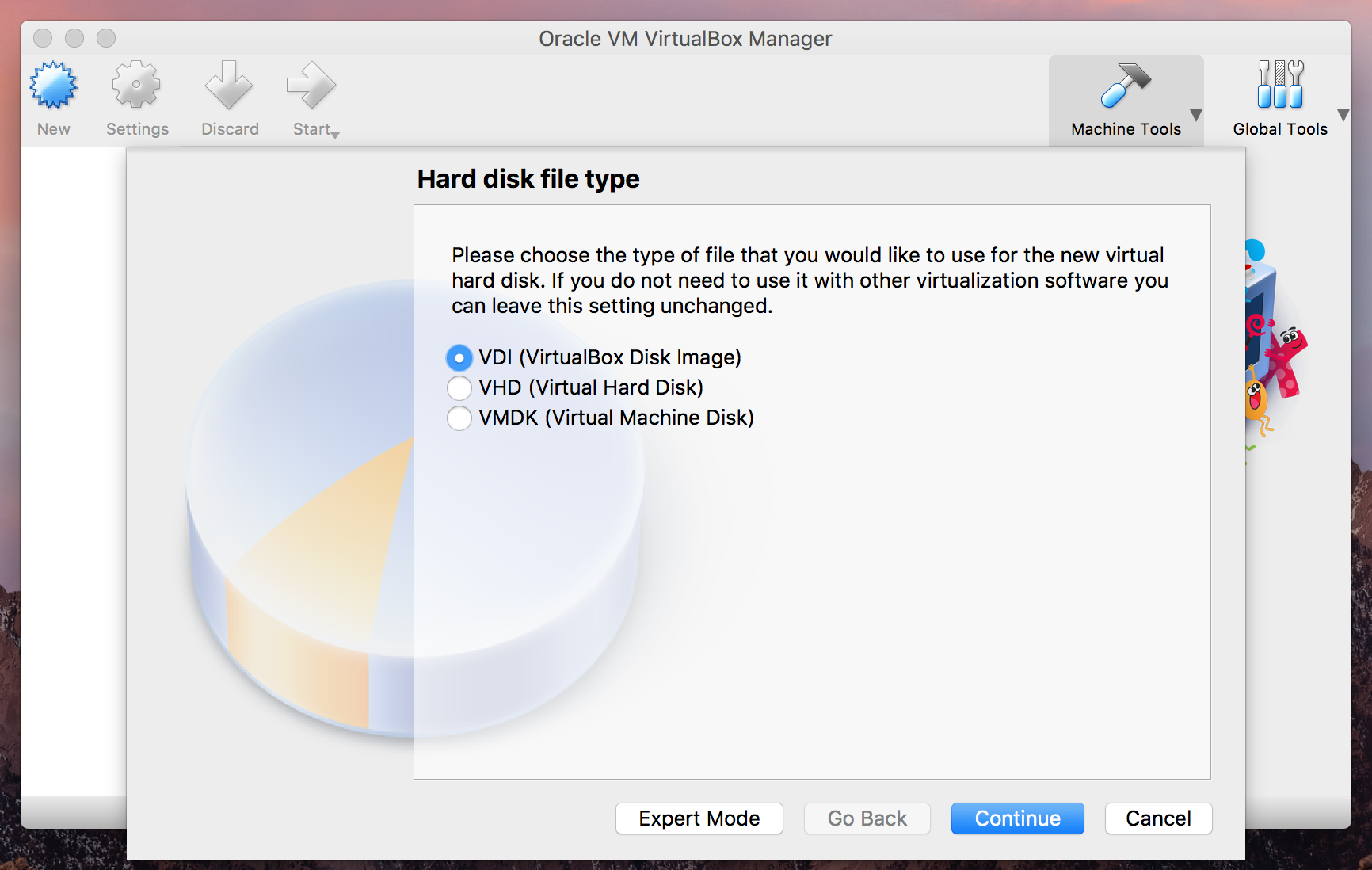Expand the Start button dropdown arrow

336,135
